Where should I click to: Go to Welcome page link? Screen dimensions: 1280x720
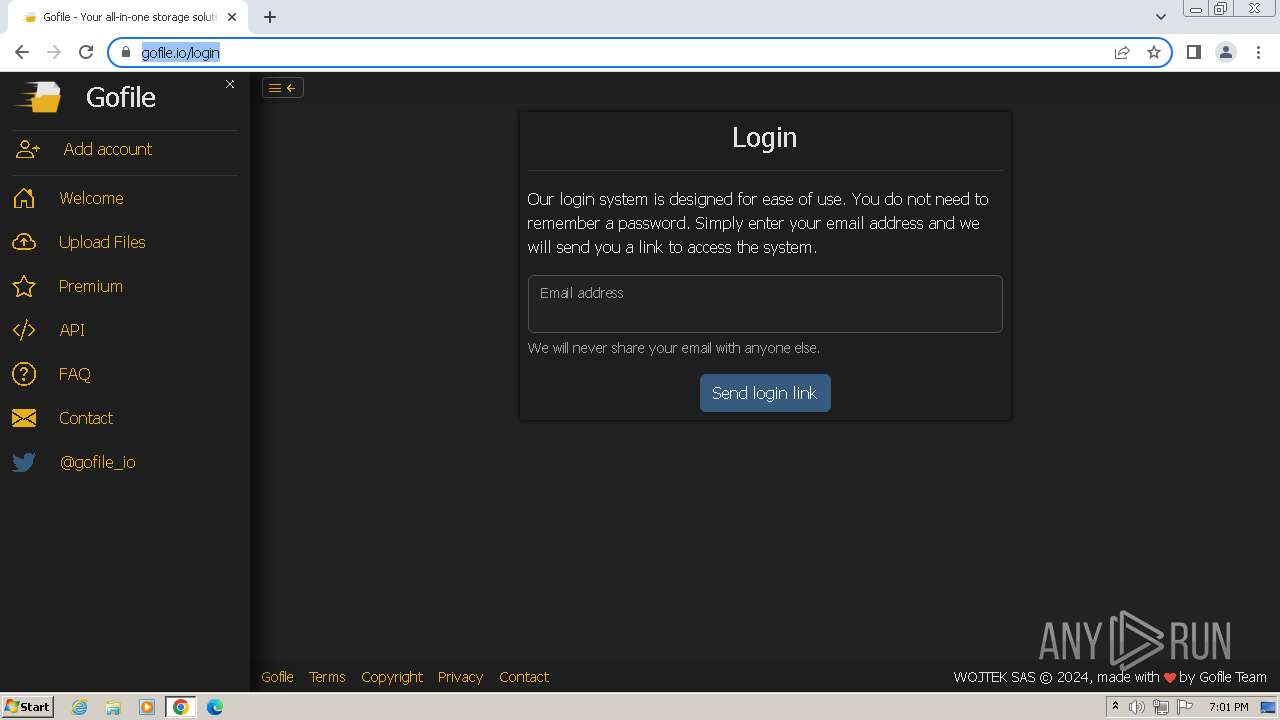pos(91,198)
